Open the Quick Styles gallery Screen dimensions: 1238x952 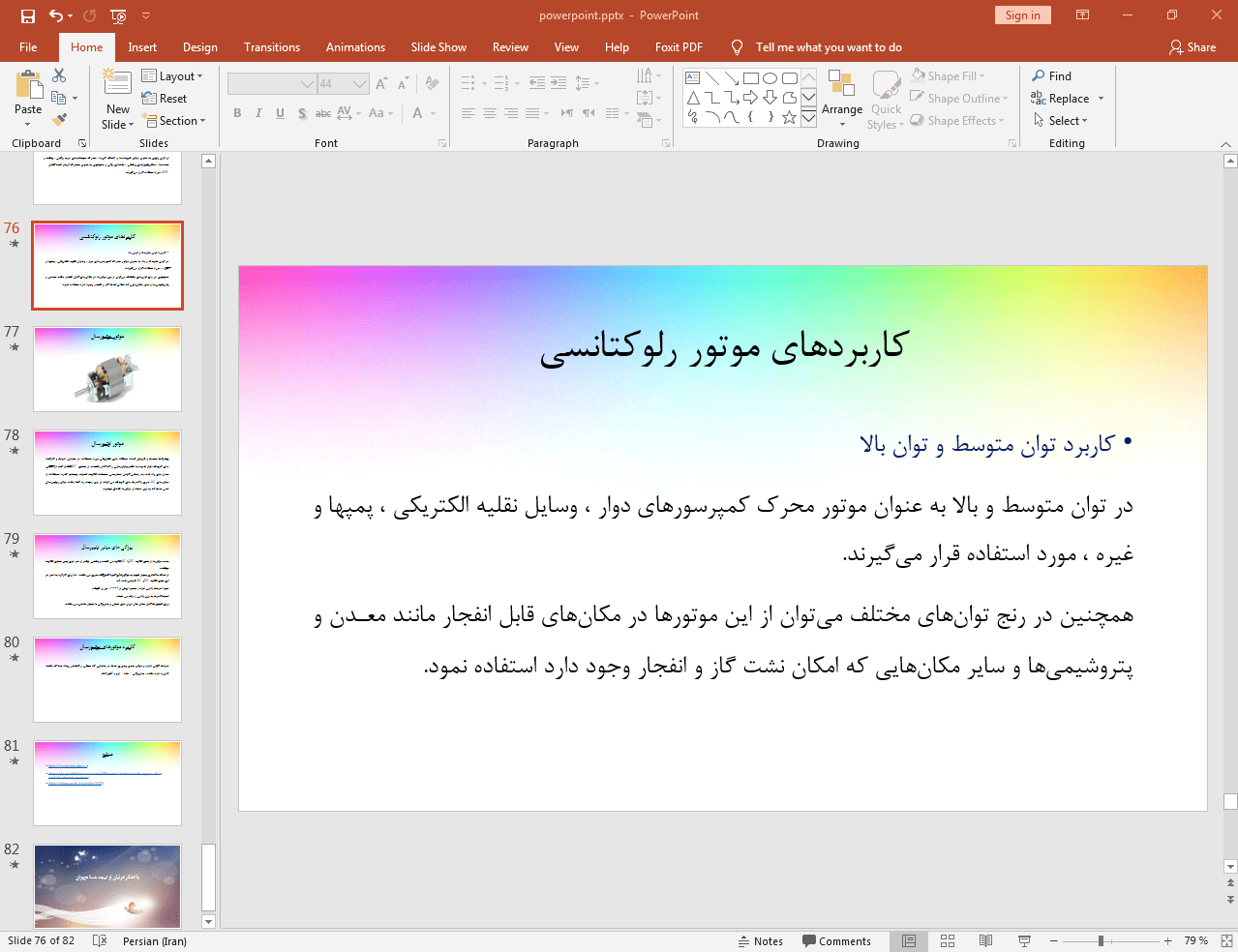(886, 100)
